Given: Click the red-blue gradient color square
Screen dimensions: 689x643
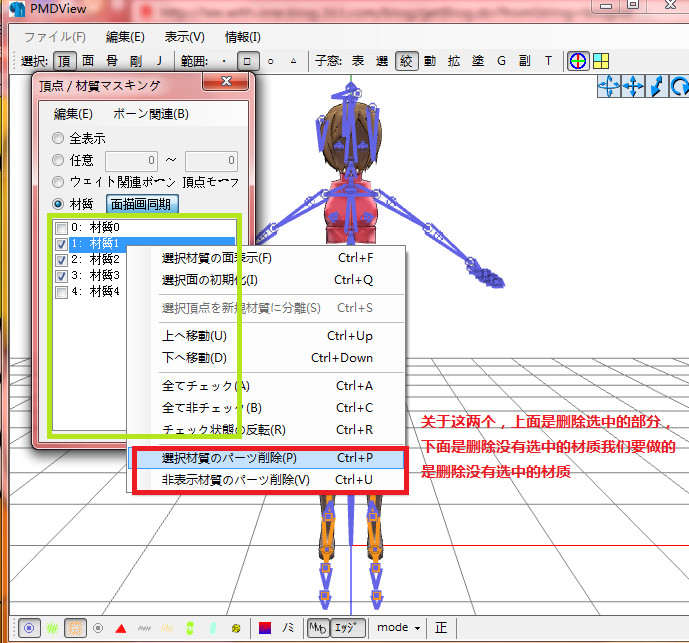Looking at the screenshot, I should click(265, 628).
